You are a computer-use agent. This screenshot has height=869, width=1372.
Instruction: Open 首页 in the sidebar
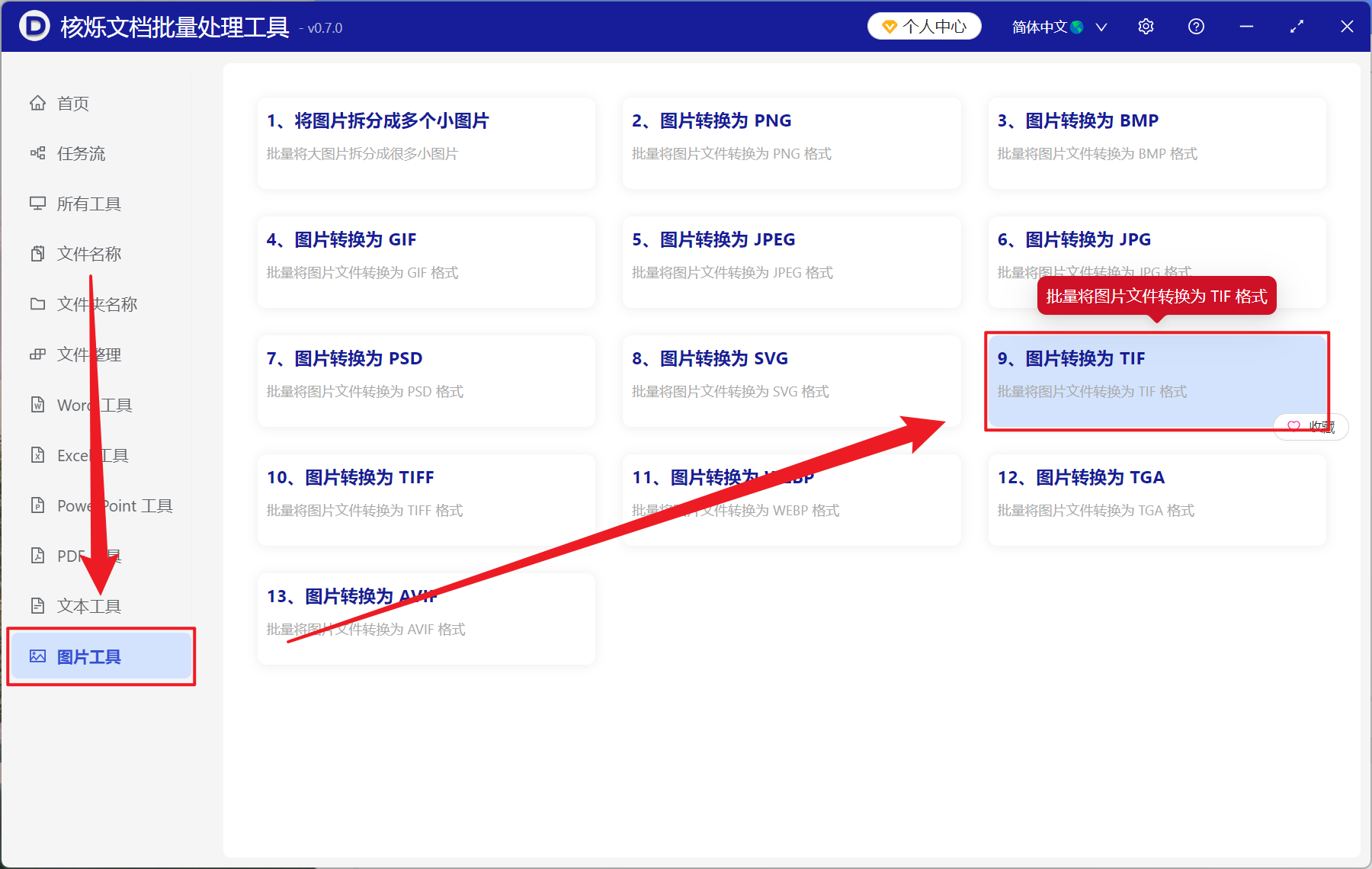pos(100,103)
